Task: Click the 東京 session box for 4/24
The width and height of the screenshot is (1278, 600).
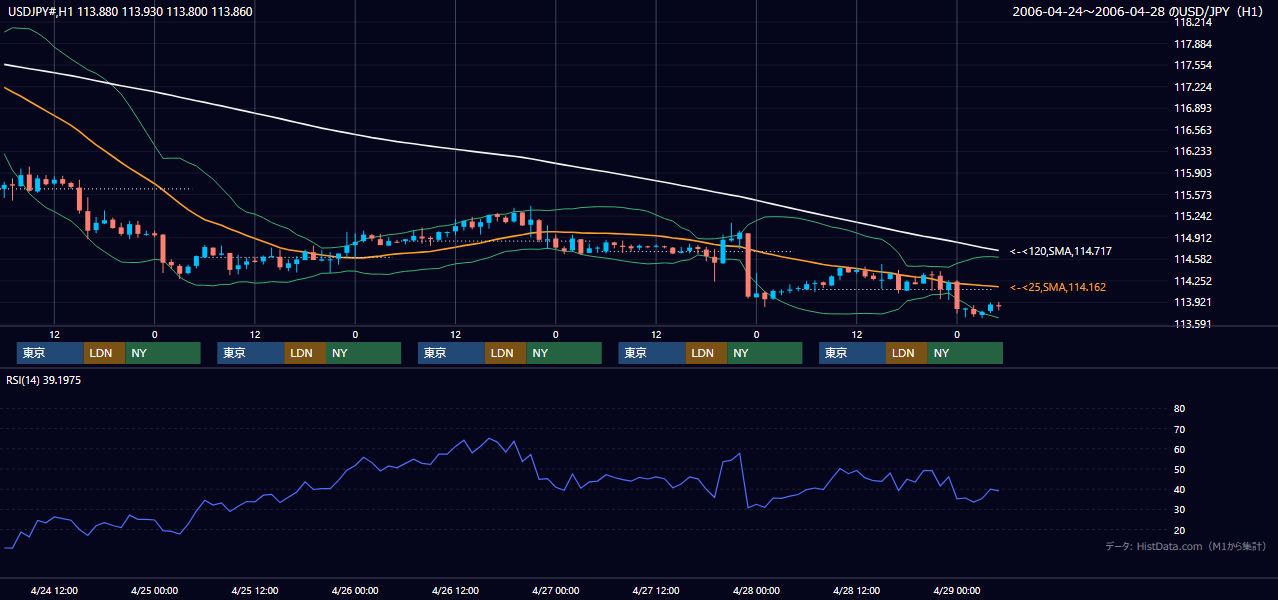Action: pyautogui.click(x=50, y=353)
